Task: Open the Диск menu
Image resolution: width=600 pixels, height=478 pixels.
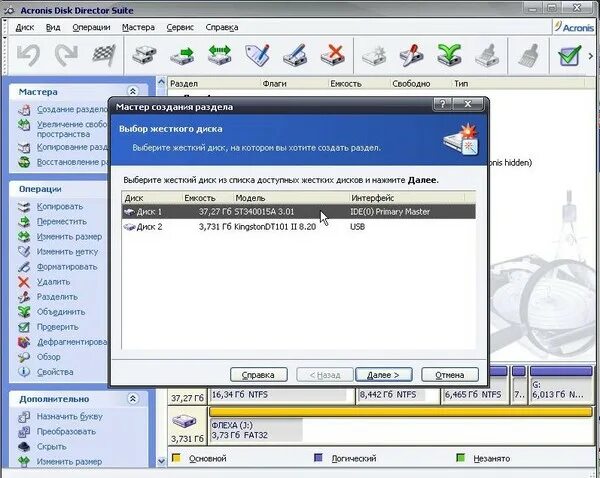Action: [x=25, y=28]
